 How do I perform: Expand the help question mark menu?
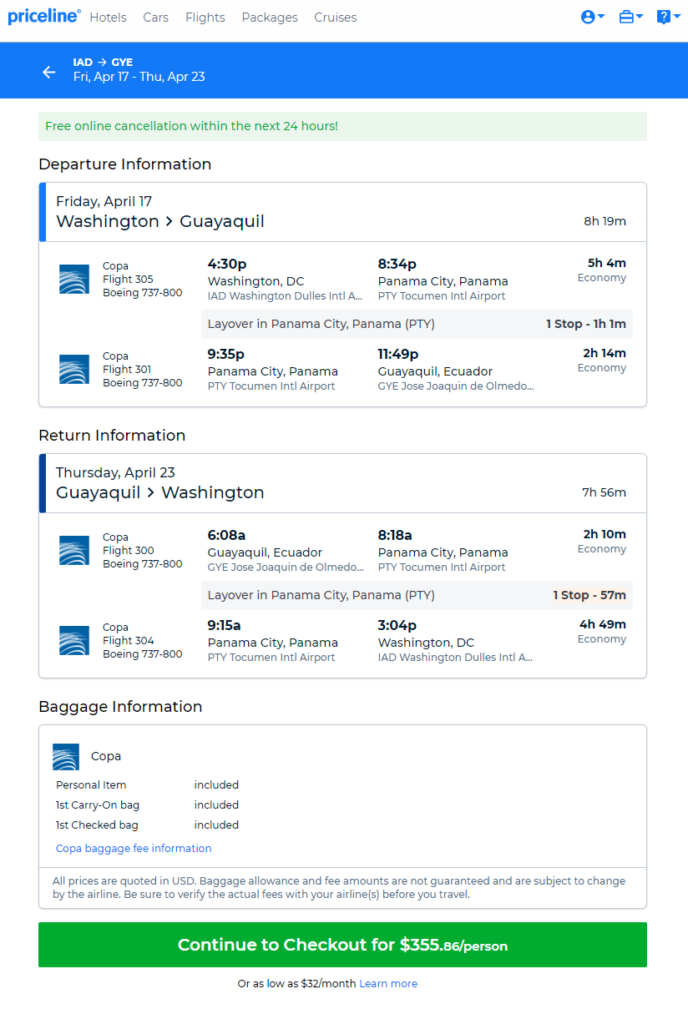(x=668, y=17)
